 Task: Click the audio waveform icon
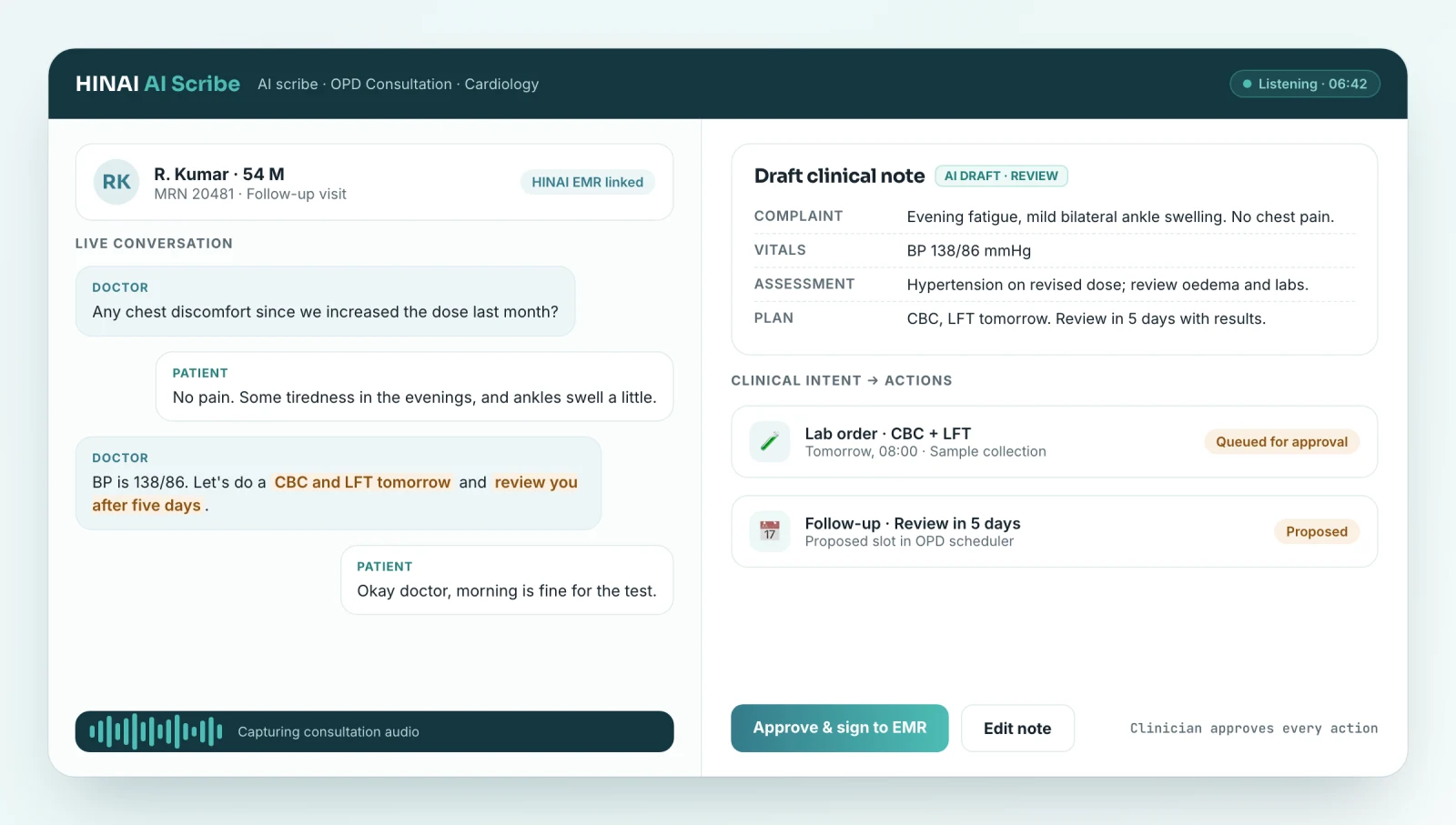coord(156,731)
